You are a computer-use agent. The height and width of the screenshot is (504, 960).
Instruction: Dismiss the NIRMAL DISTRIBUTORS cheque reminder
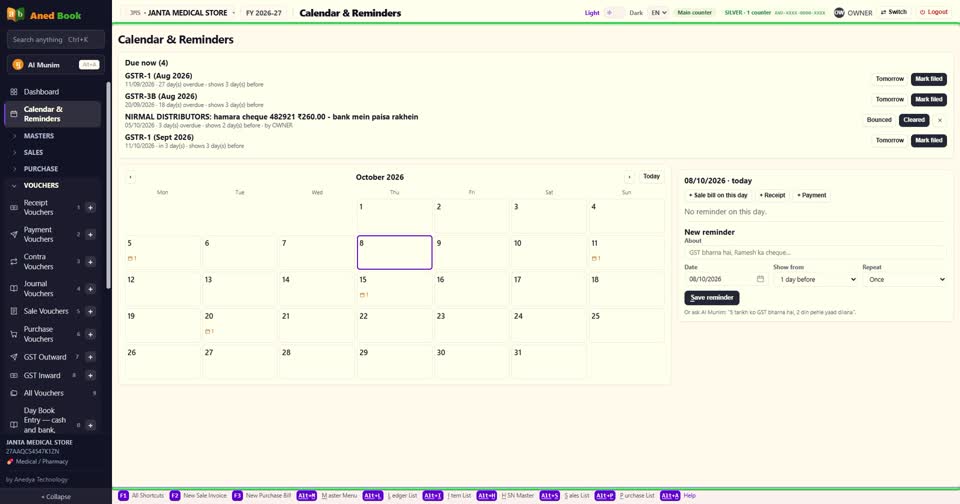coord(940,120)
